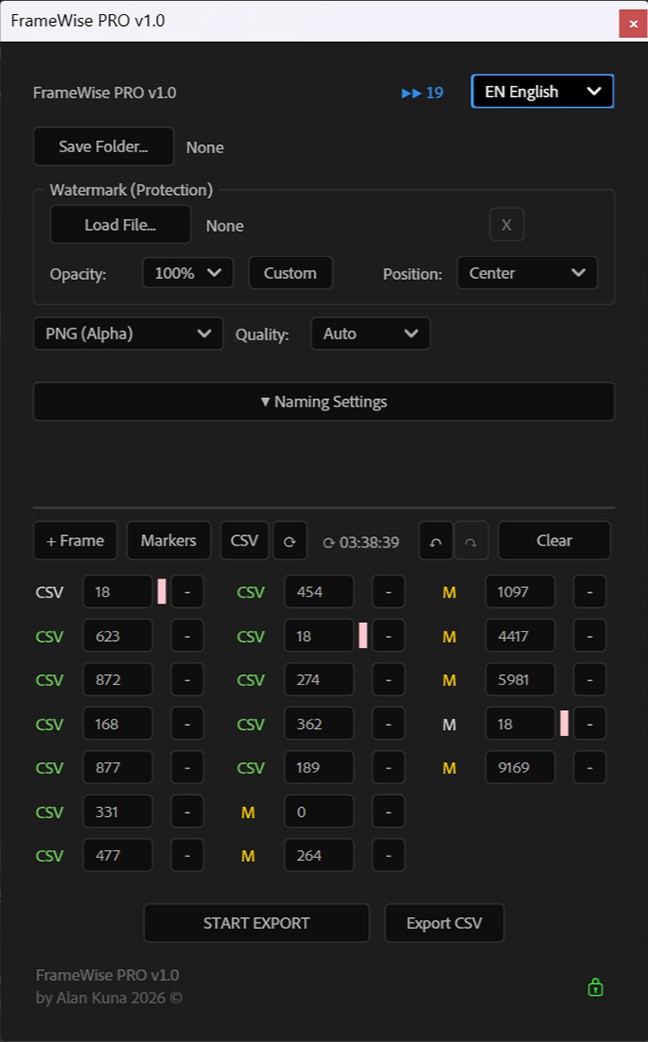Click the frame field containing 264
Screen dimensions: 648x1042
pos(319,855)
